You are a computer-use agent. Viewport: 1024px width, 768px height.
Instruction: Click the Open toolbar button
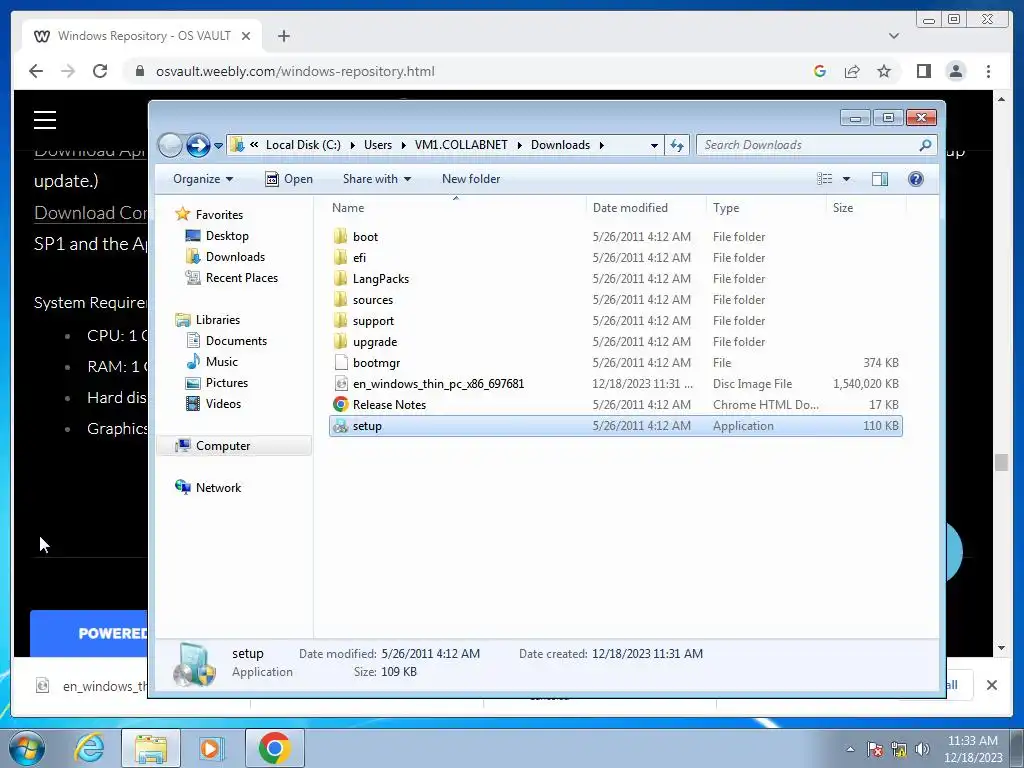click(289, 179)
